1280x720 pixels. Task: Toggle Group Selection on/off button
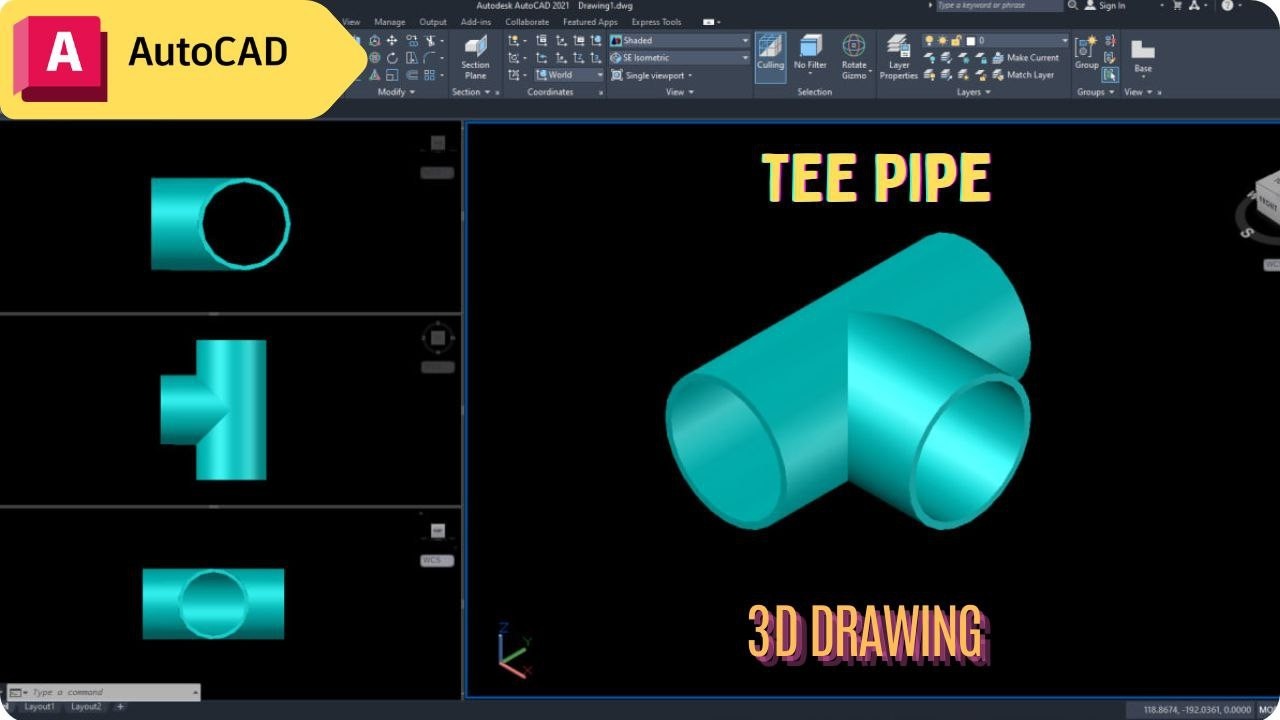(1111, 75)
